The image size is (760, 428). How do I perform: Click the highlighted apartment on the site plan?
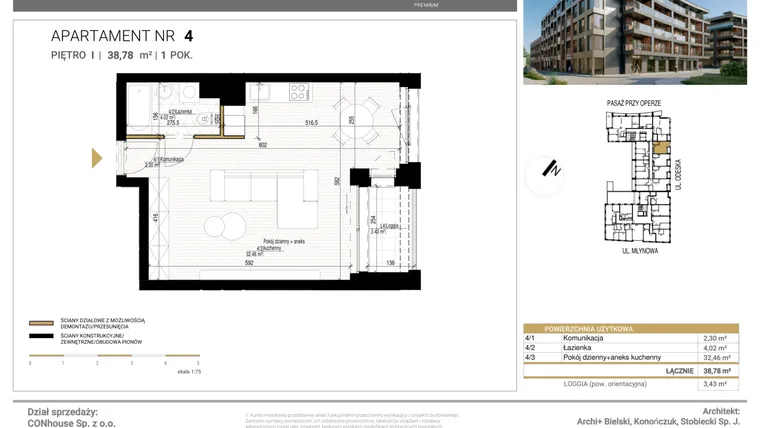[x=661, y=148]
